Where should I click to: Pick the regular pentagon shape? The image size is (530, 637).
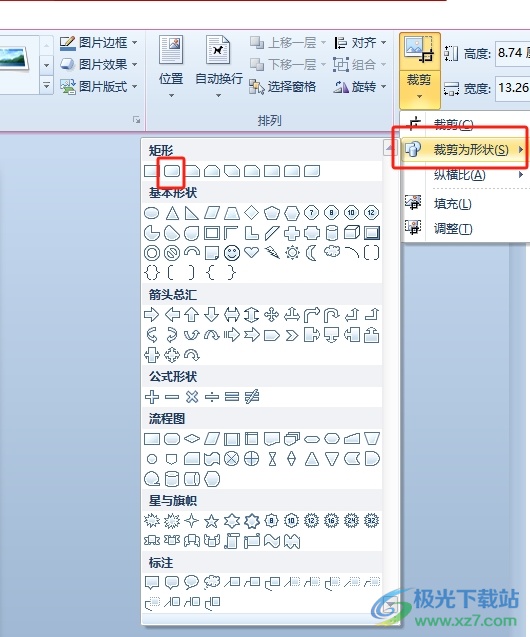[271, 212]
